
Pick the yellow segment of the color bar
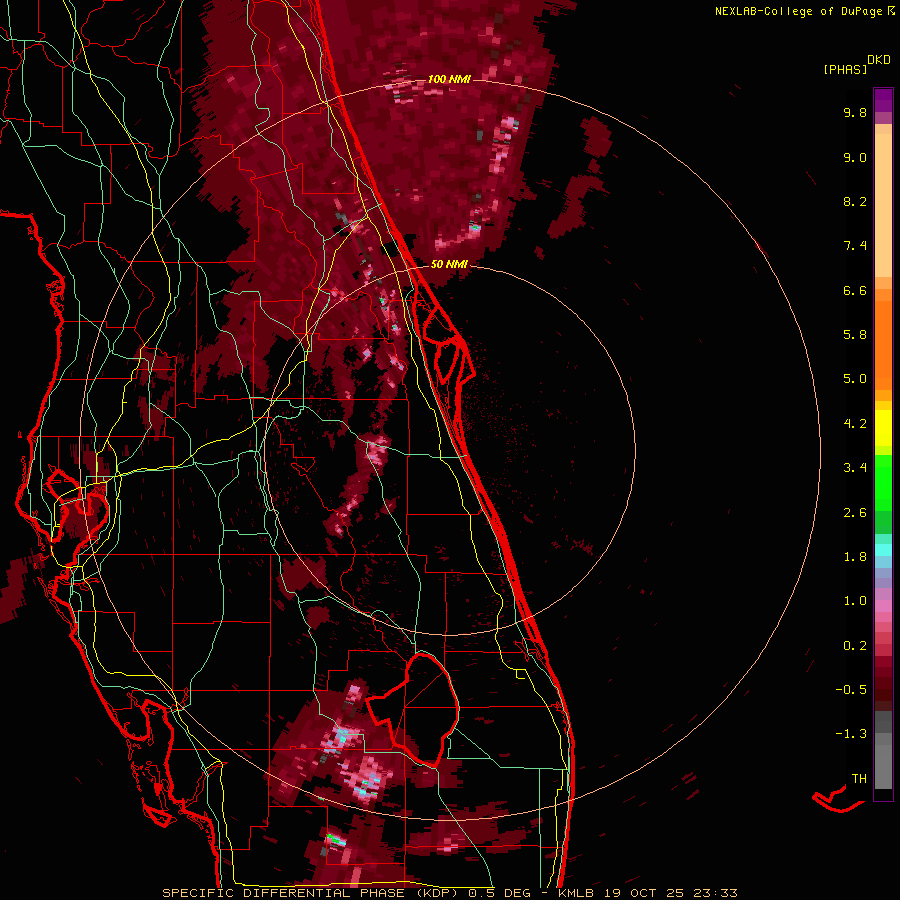click(x=883, y=428)
